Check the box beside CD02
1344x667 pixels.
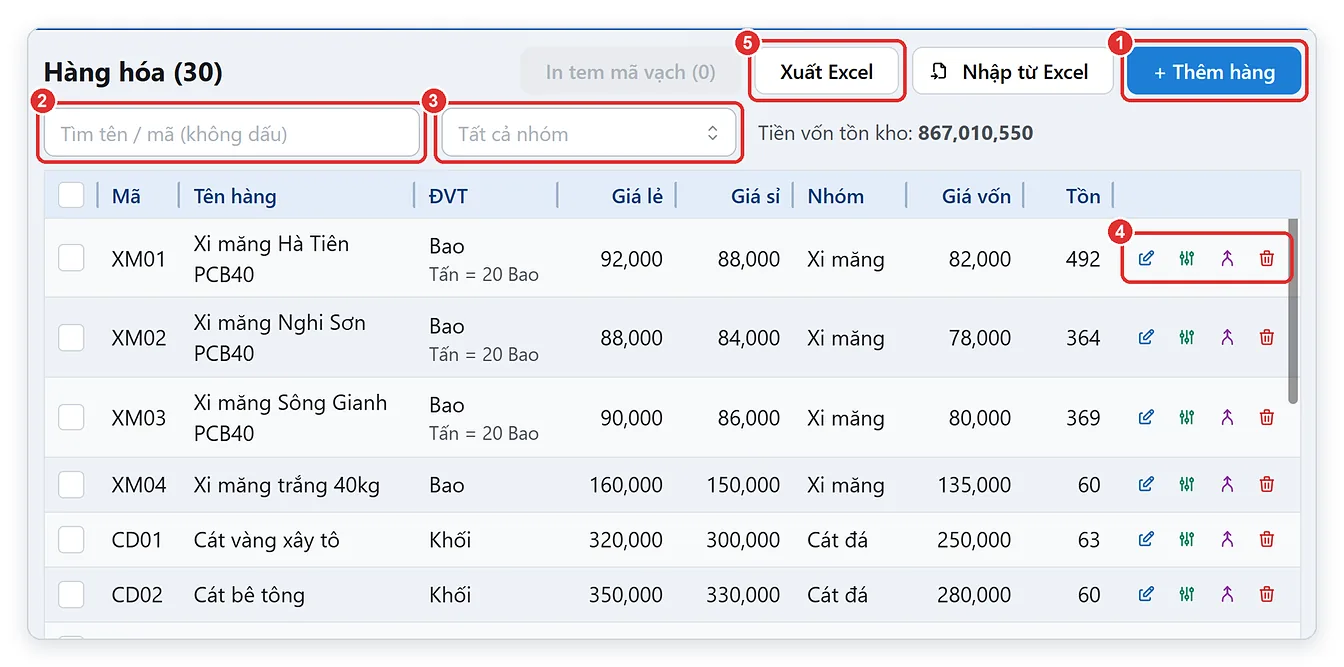pos(71,594)
